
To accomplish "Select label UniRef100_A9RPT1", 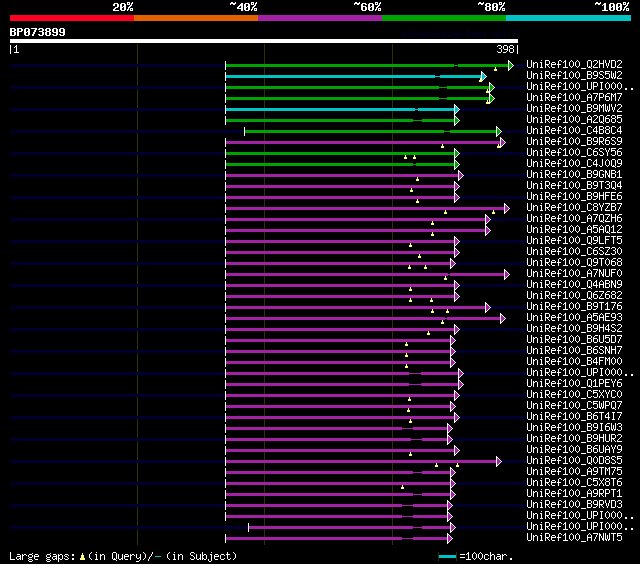I will [x=574, y=494].
